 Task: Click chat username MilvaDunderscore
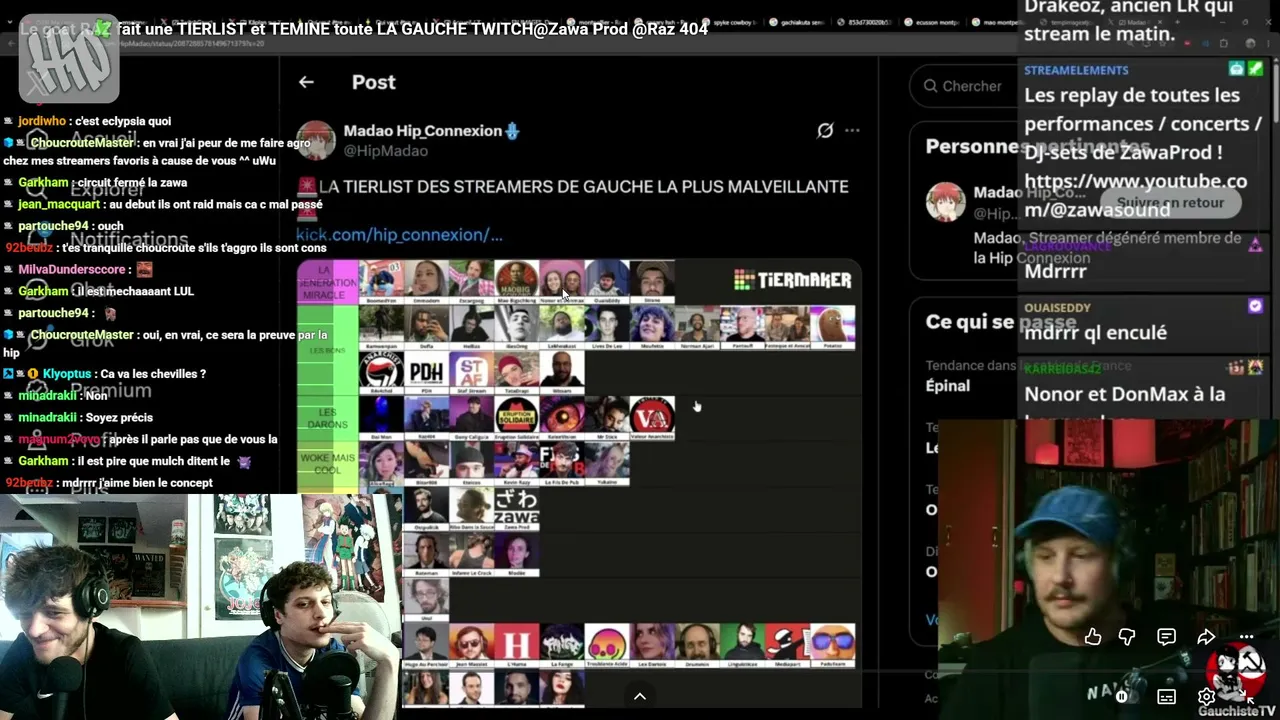point(72,269)
